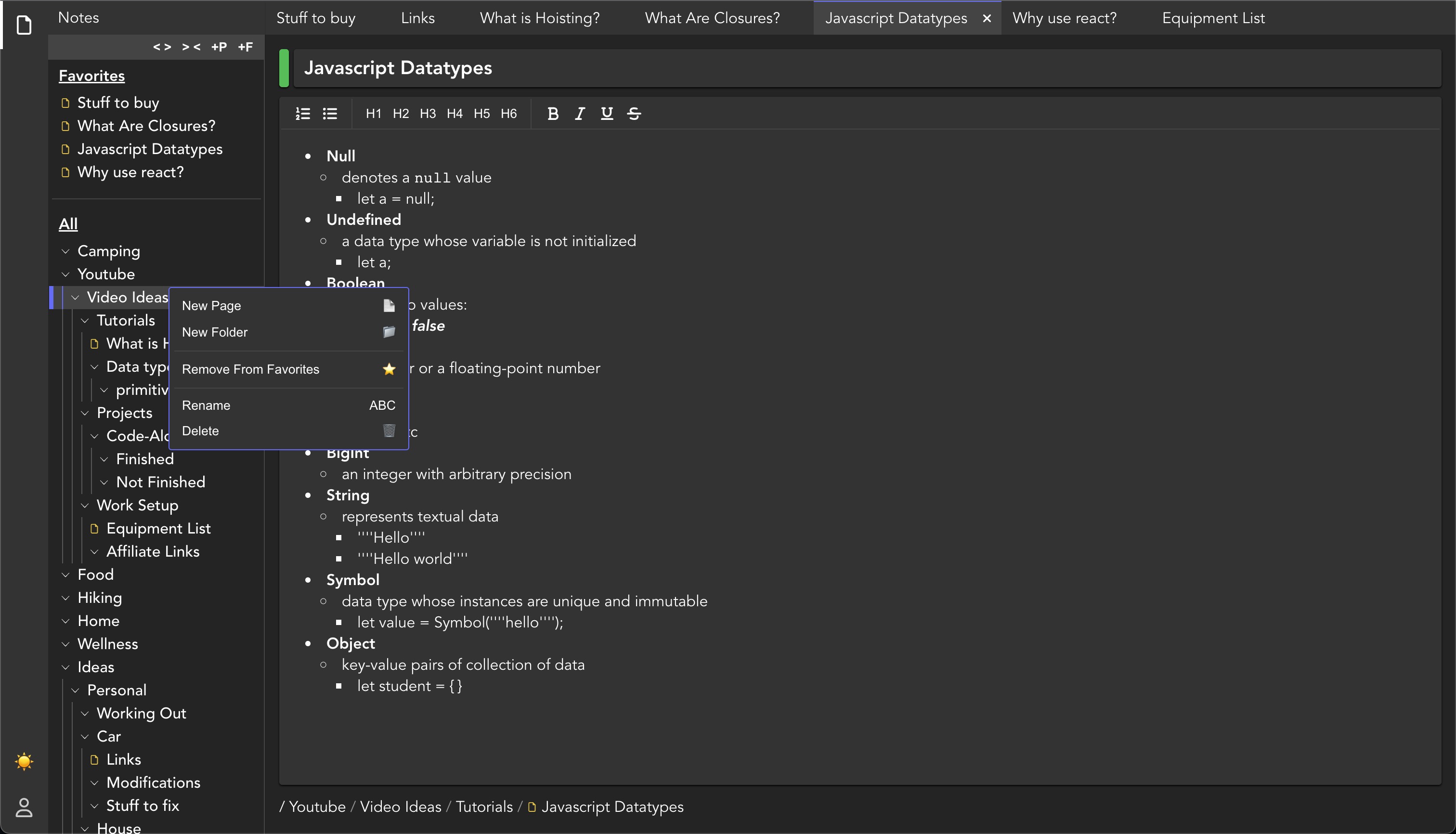
Task: Select New Folder in context menu
Action: 288,332
